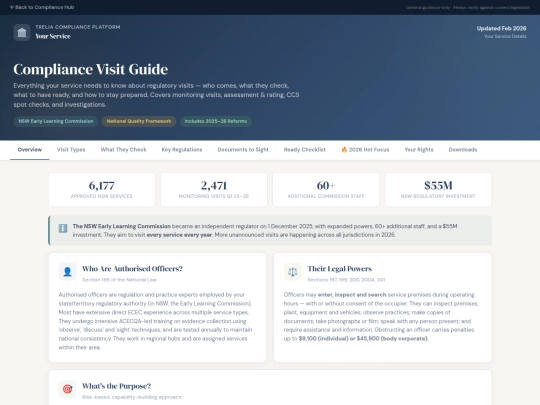Click the target icon beside What's the Purpose

[x=68, y=389]
